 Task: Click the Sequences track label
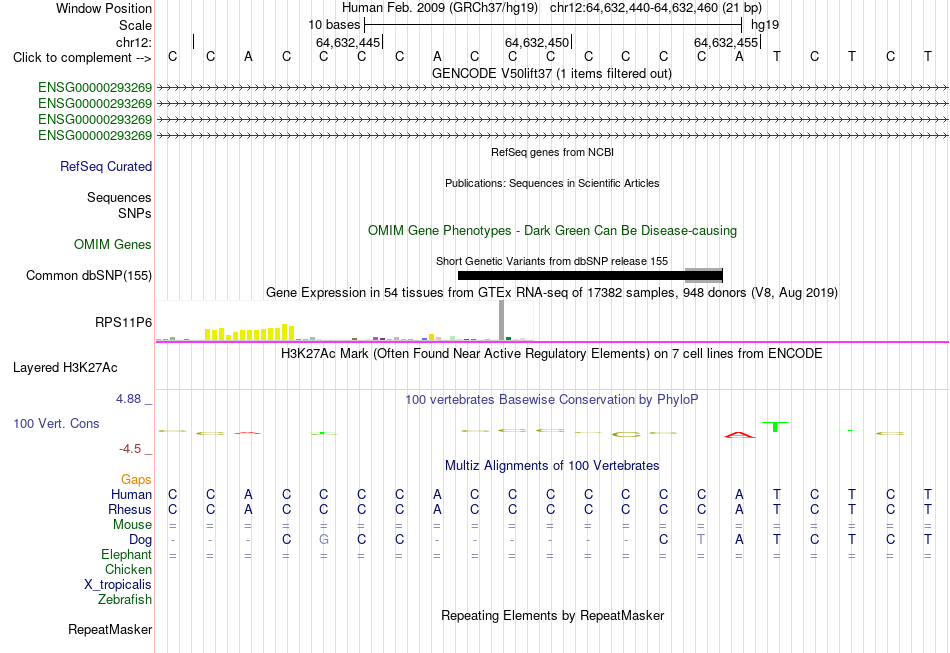click(x=119, y=197)
